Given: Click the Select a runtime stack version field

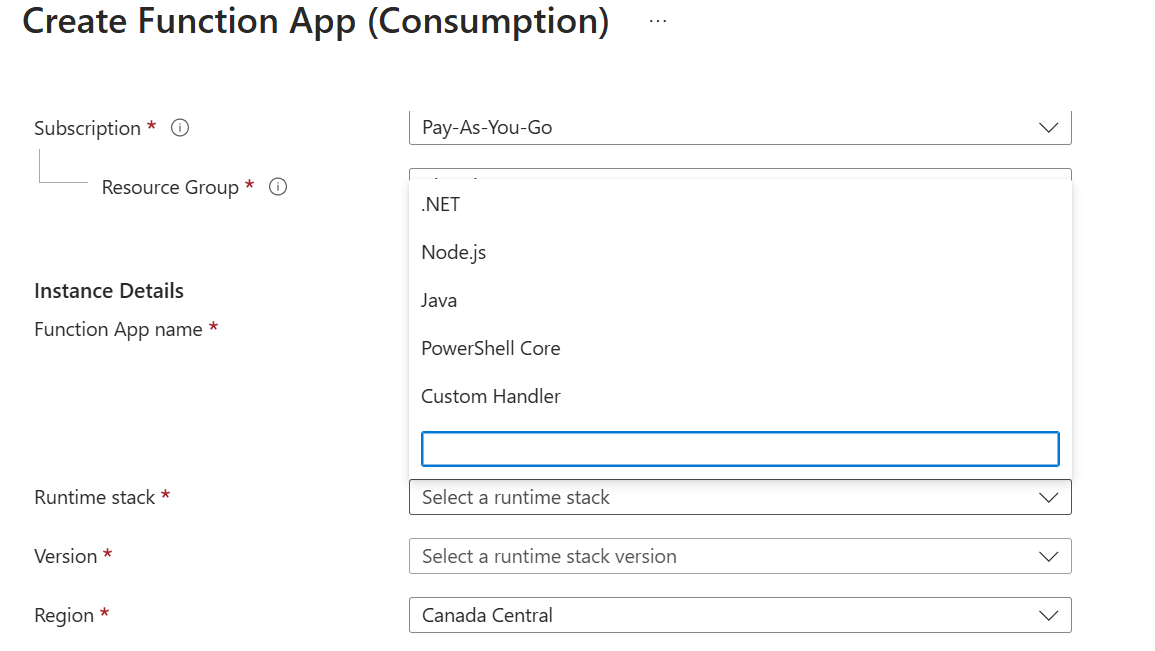Looking at the screenshot, I should point(740,557).
